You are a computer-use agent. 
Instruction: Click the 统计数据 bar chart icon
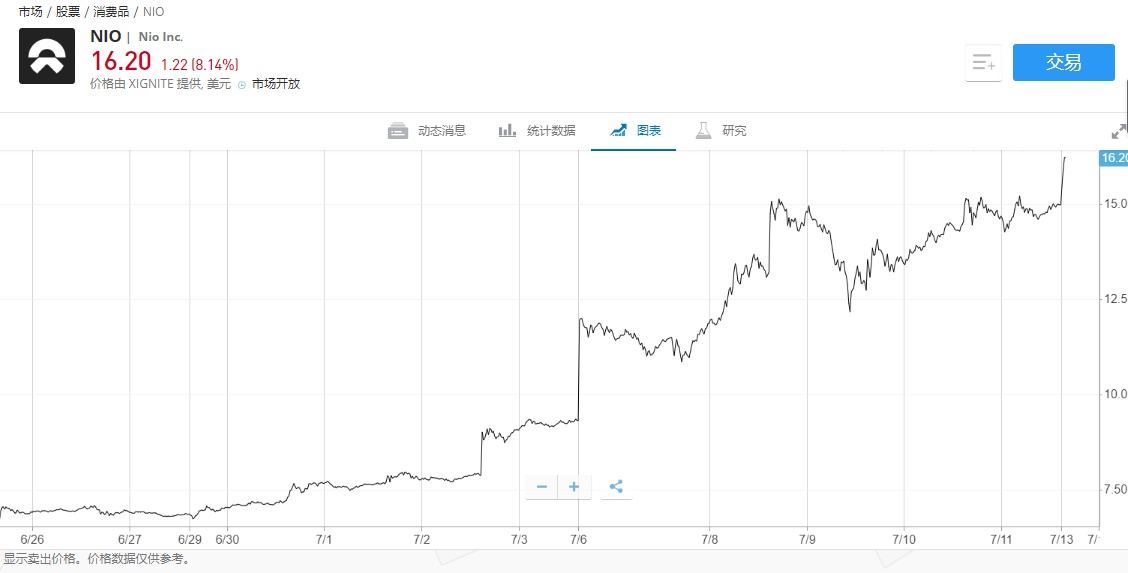[507, 131]
